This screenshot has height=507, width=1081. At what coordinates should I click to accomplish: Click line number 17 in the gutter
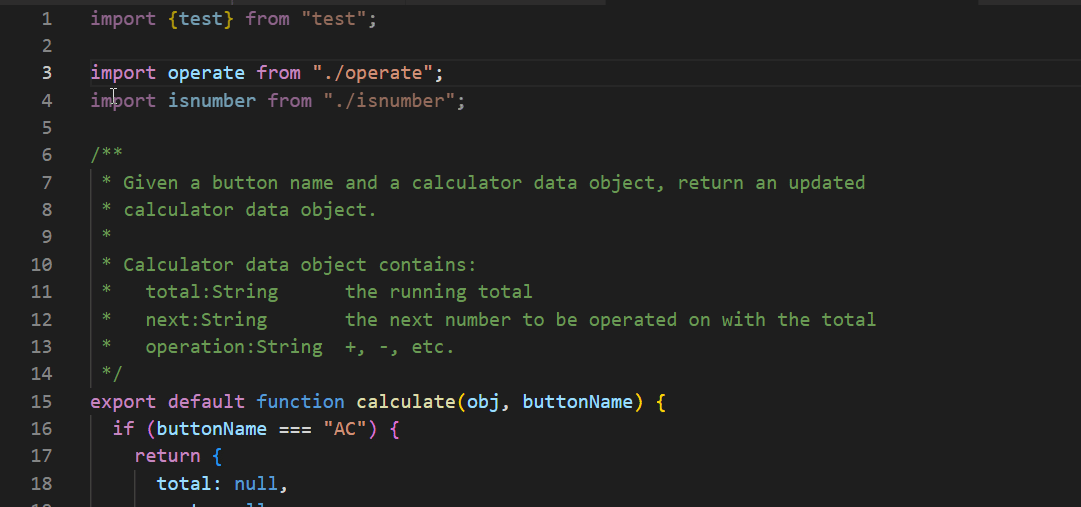pyautogui.click(x=41, y=456)
